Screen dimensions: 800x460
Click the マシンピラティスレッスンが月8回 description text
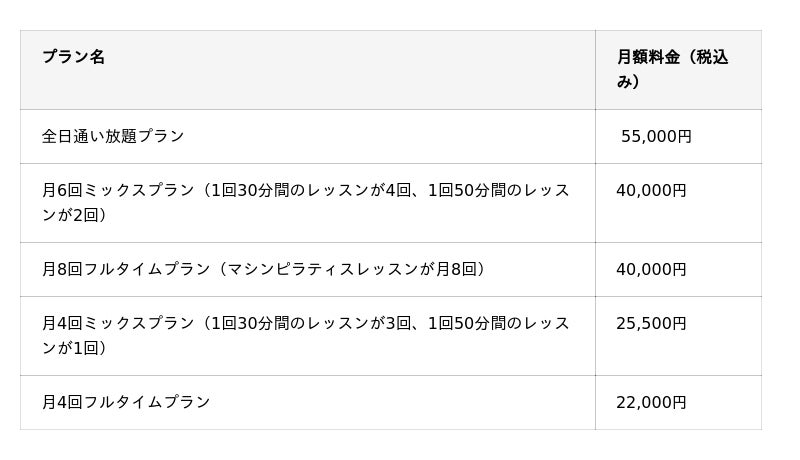click(x=351, y=269)
